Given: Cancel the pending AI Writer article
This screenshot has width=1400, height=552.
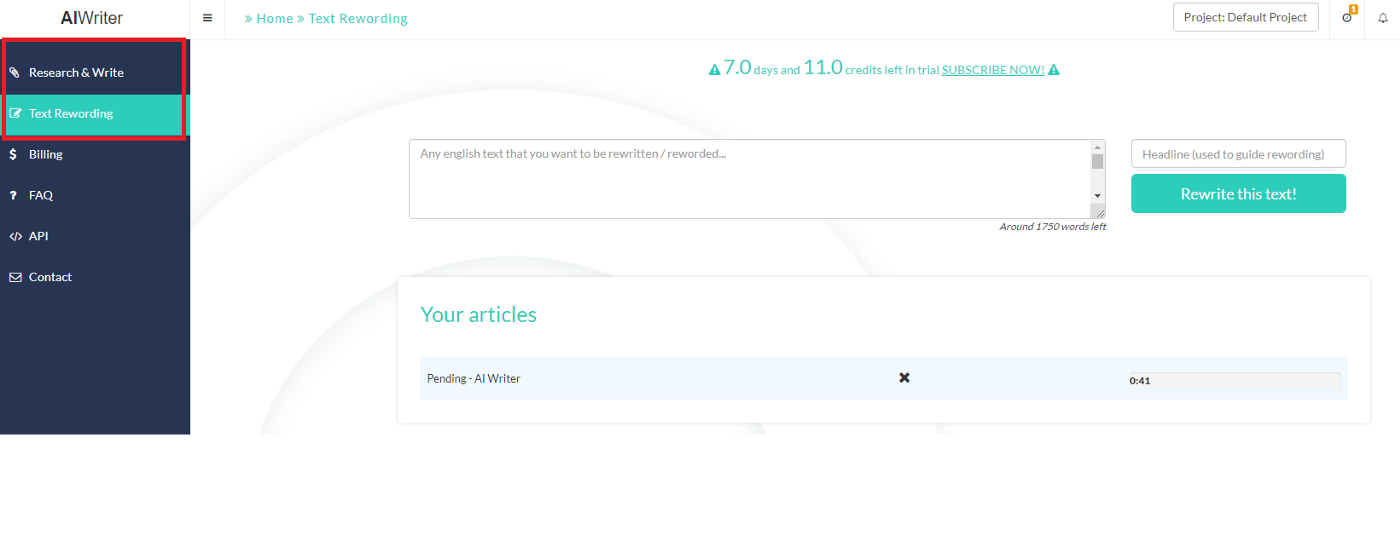Looking at the screenshot, I should click(x=904, y=378).
